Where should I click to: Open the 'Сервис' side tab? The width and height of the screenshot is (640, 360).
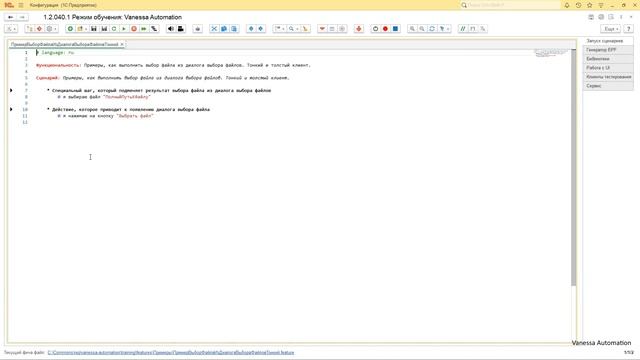(608, 86)
